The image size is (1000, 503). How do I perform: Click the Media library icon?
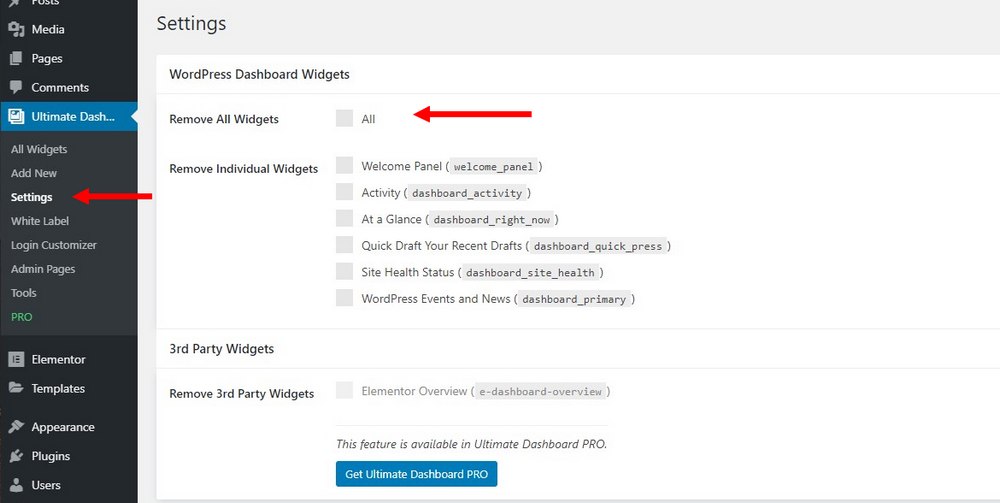16,29
